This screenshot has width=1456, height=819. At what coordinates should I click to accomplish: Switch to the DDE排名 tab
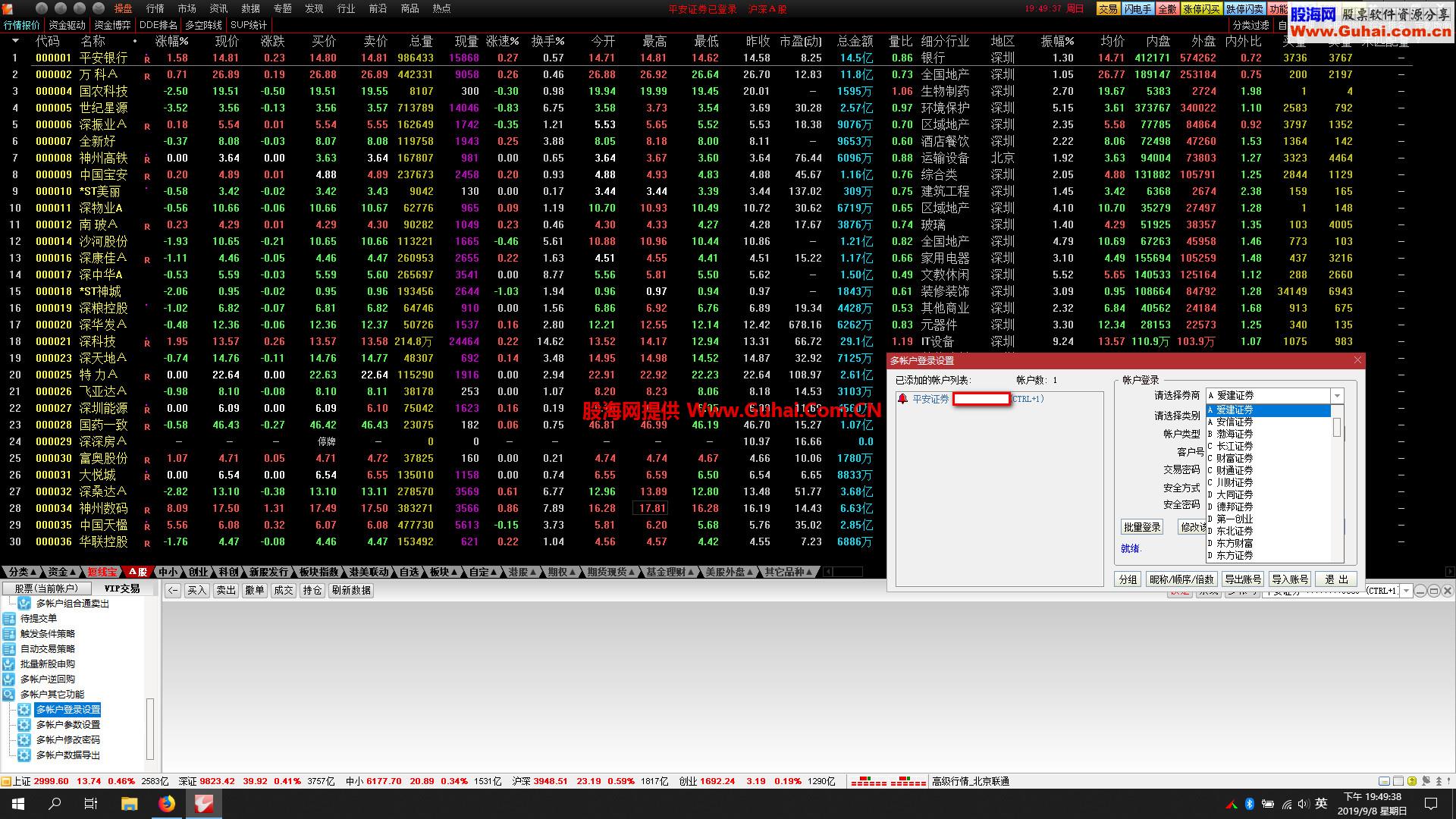click(x=158, y=25)
